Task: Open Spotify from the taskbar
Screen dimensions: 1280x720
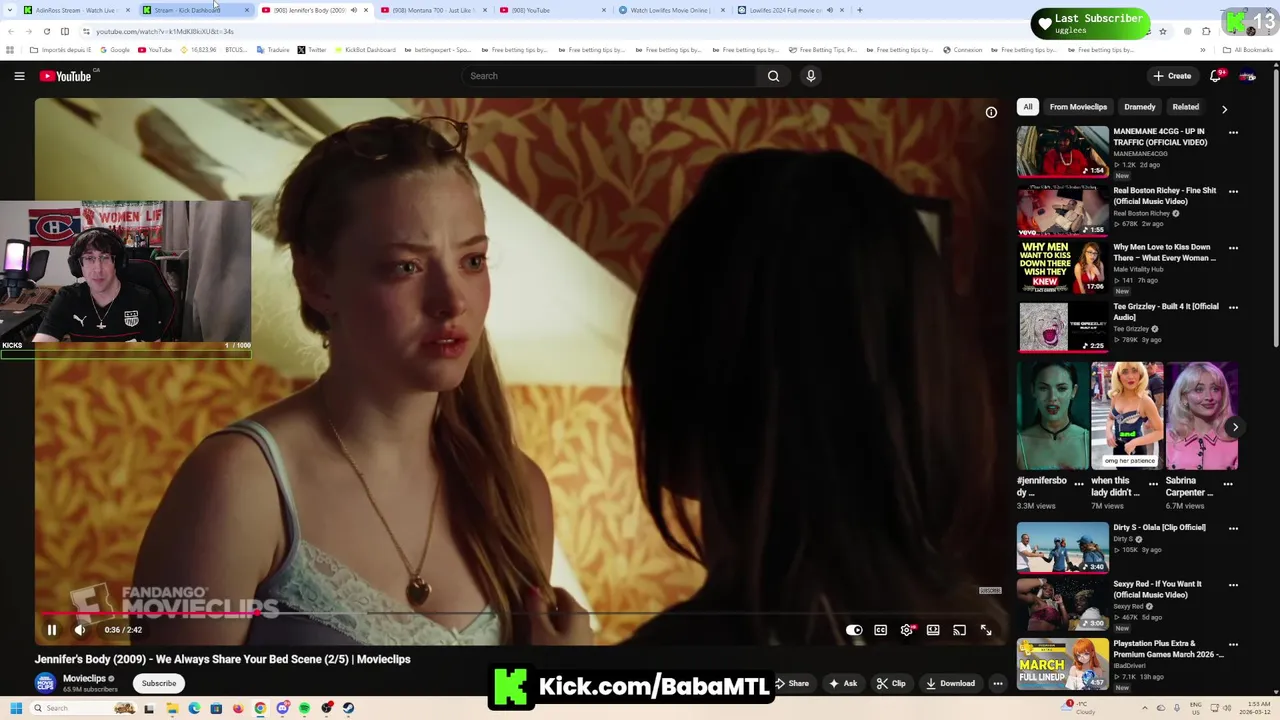Action: [x=304, y=708]
